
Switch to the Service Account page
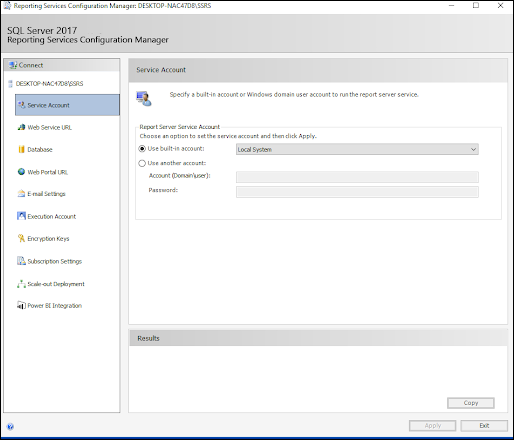(67, 105)
